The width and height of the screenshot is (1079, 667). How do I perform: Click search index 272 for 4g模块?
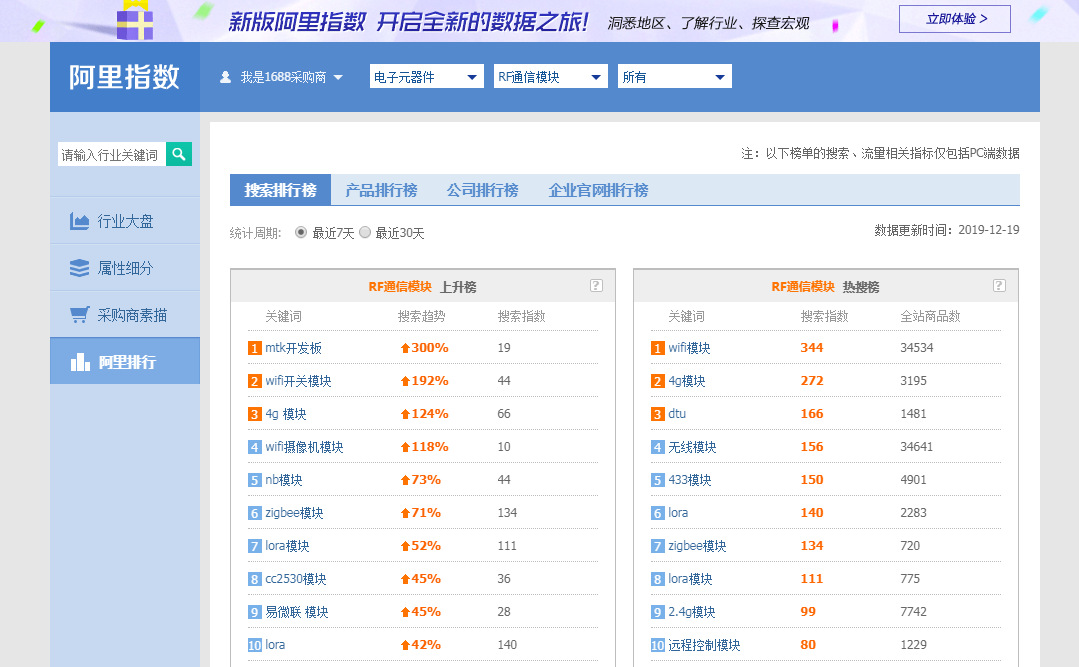812,381
